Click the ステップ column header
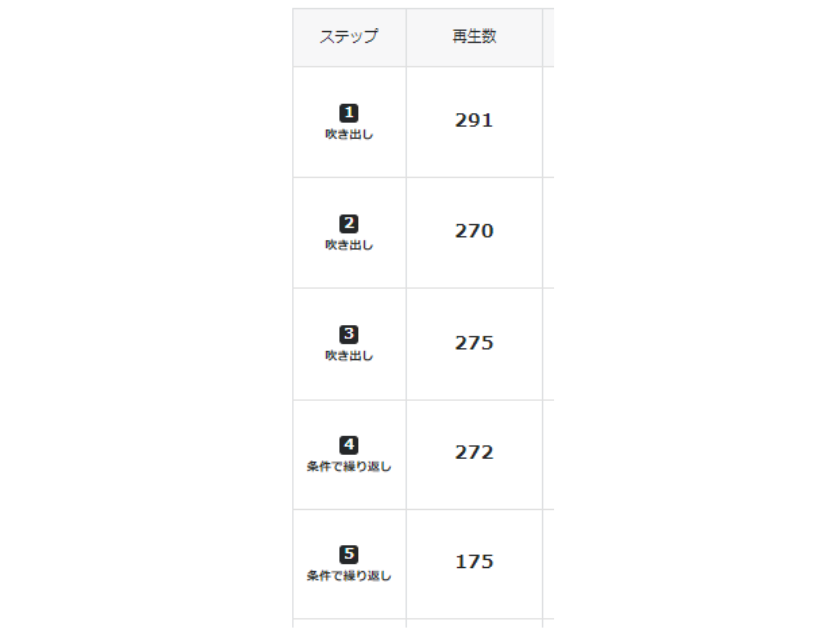Image resolution: width=827 pixels, height=635 pixels. pos(349,38)
